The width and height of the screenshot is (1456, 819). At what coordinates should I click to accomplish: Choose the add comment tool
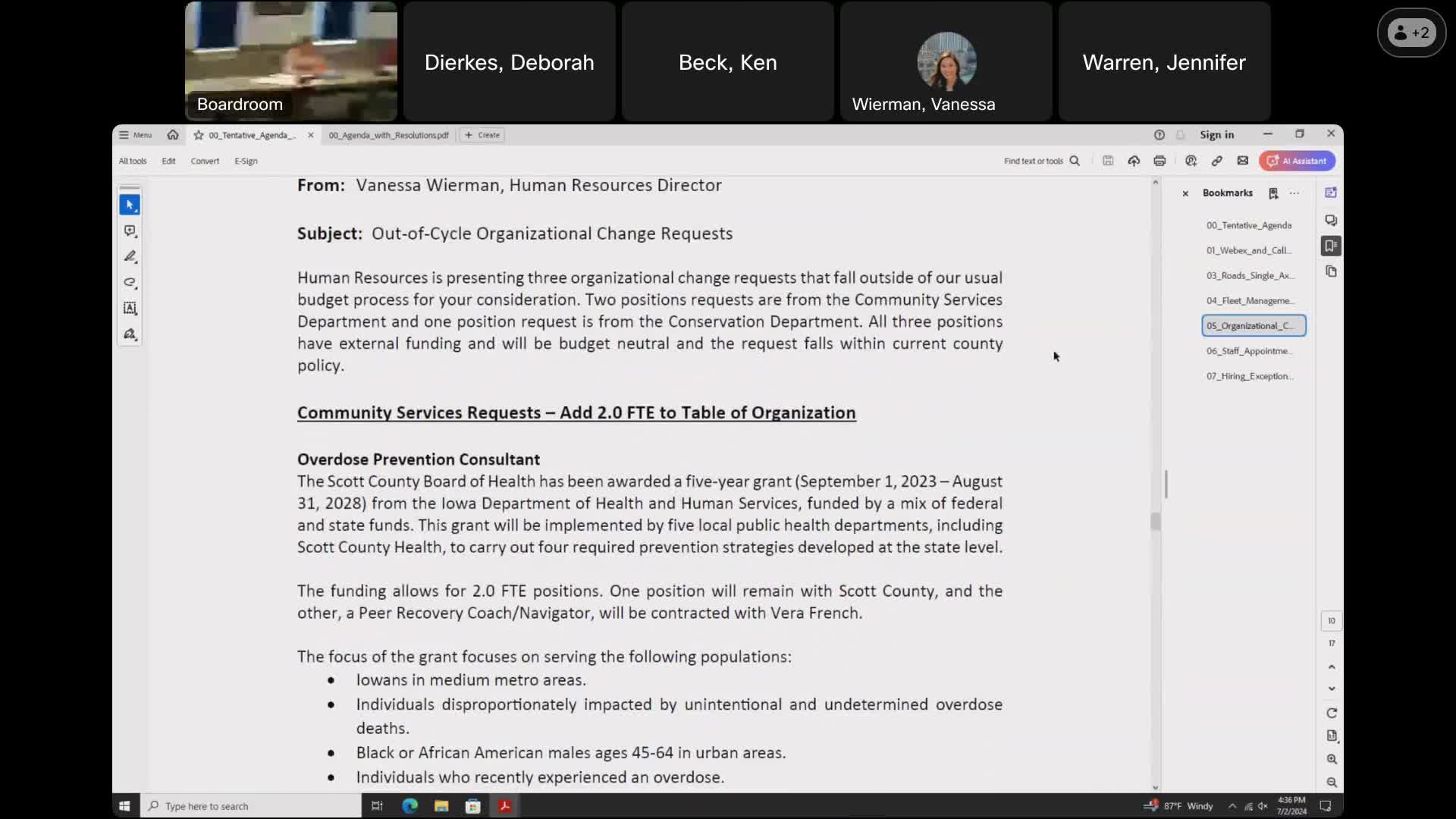(130, 231)
